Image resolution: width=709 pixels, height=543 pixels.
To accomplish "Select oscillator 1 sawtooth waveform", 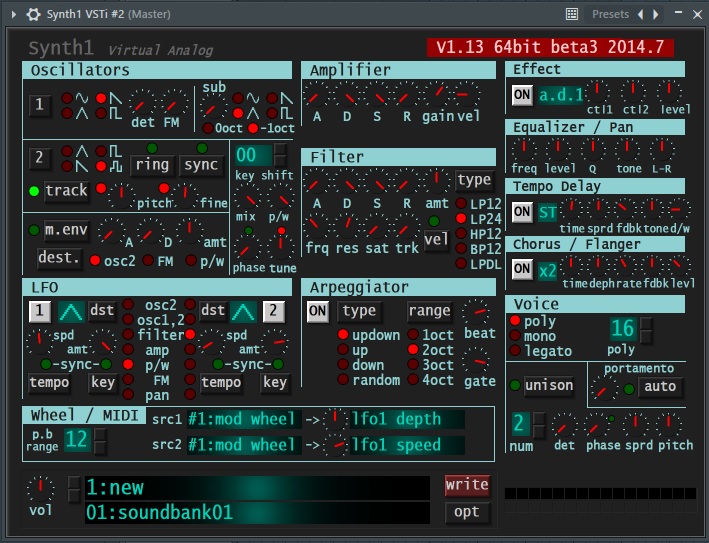I will tap(101, 98).
